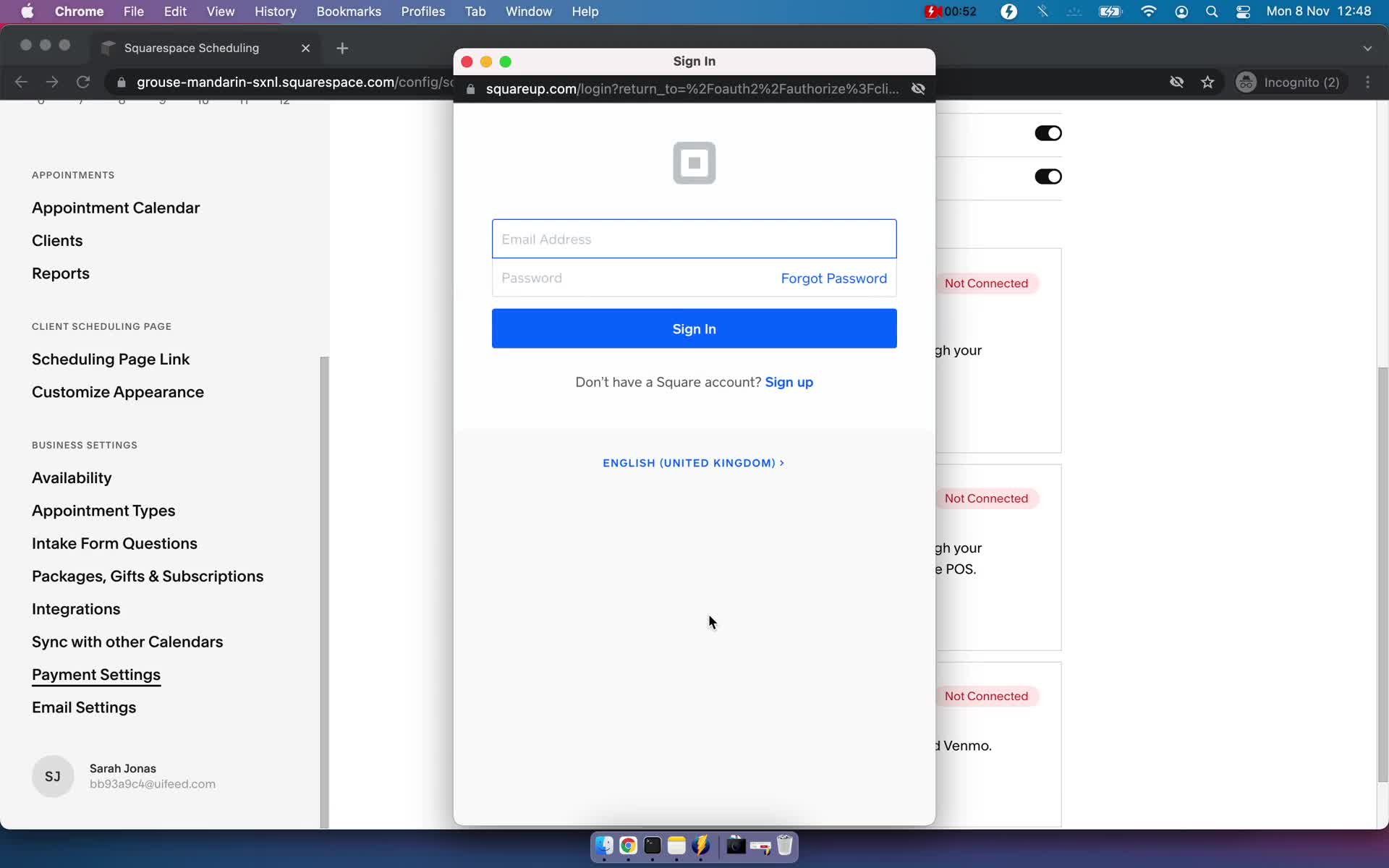This screenshot has width=1389, height=868.
Task: Bookmark this page with the star icon
Action: click(1207, 82)
